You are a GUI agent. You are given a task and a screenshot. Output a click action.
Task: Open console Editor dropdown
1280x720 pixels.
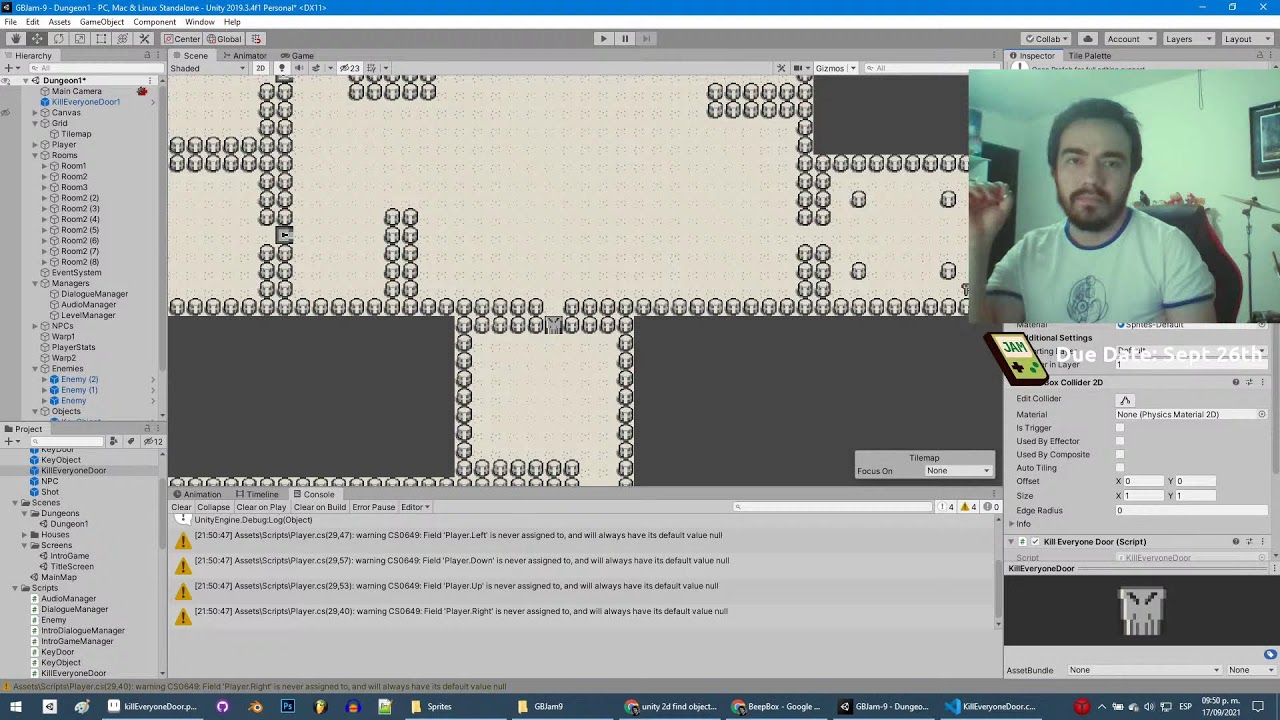415,507
